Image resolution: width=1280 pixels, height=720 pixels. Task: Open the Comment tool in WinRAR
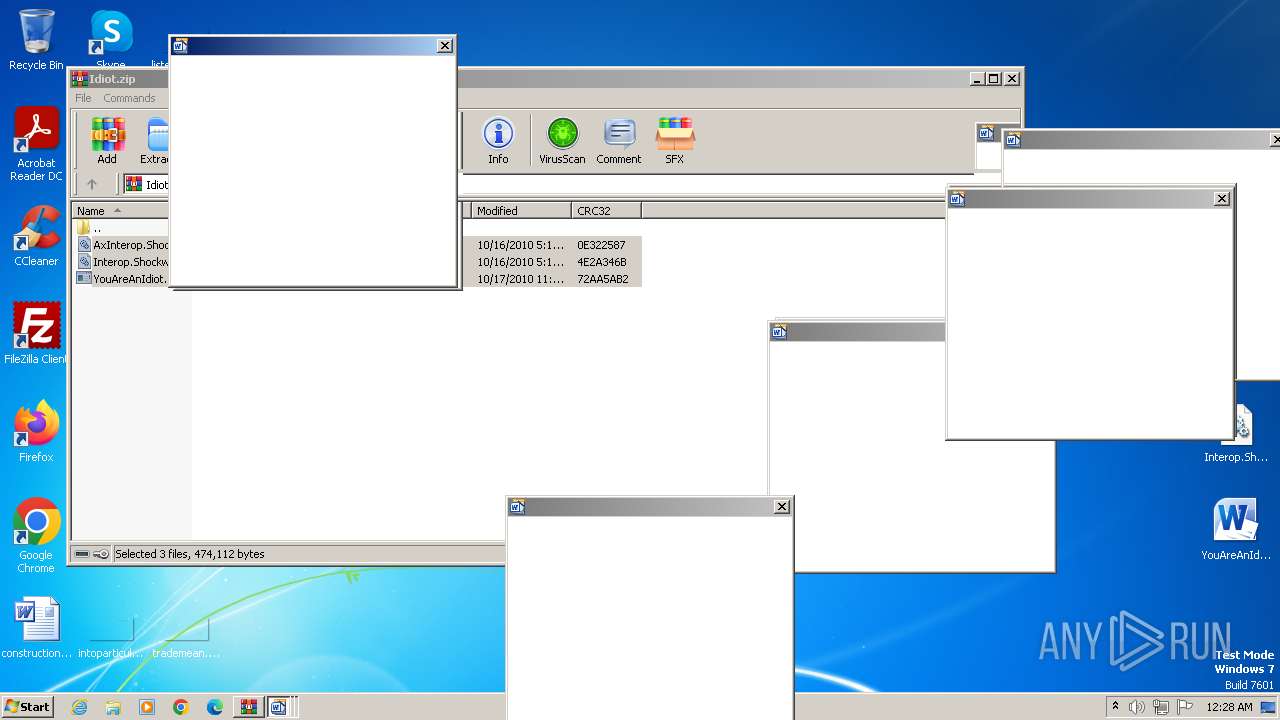(619, 141)
